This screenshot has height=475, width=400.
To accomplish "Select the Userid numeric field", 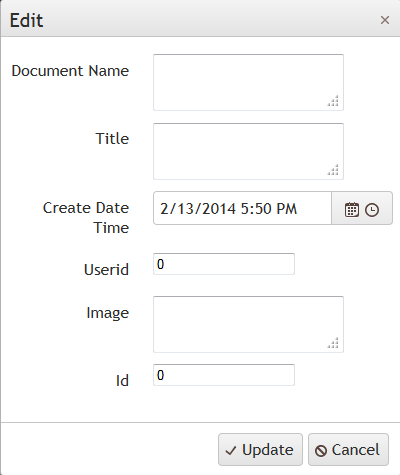I will tap(224, 264).
